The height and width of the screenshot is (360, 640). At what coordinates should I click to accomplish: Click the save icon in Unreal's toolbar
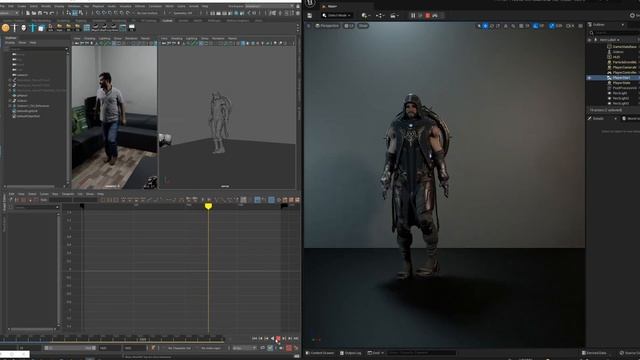coord(309,16)
